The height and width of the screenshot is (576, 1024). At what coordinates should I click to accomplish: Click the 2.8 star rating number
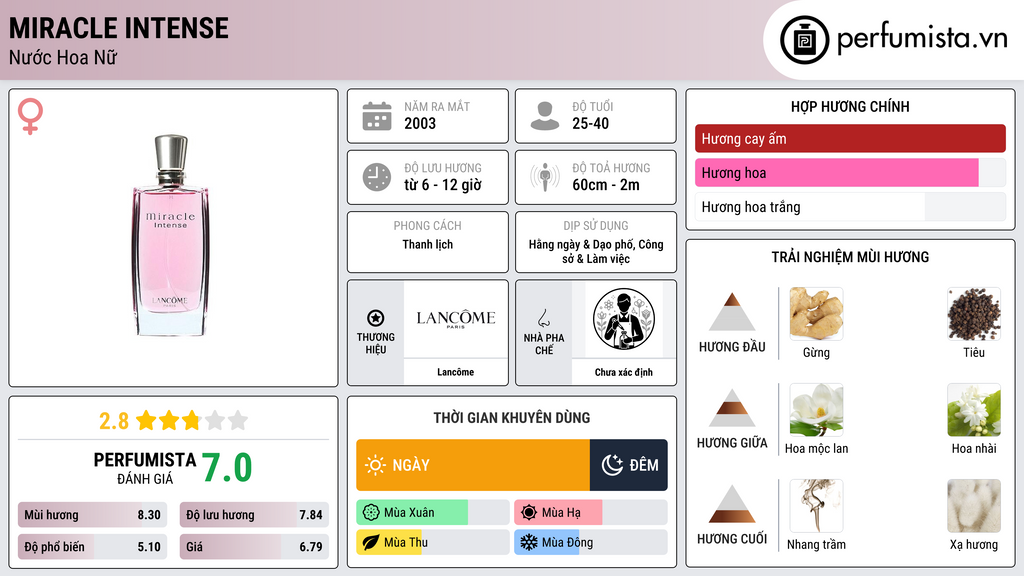pyautogui.click(x=114, y=421)
